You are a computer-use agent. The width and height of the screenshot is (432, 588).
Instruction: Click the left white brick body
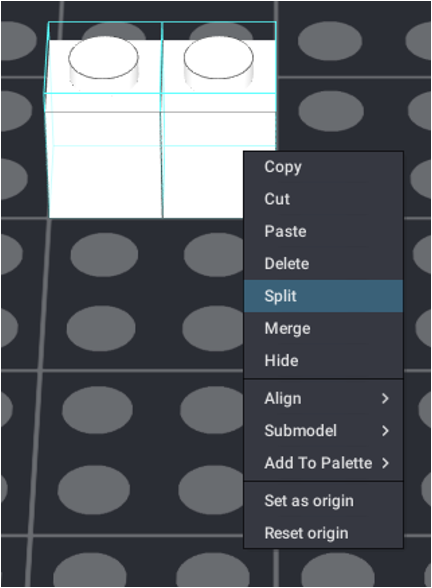pos(105,165)
